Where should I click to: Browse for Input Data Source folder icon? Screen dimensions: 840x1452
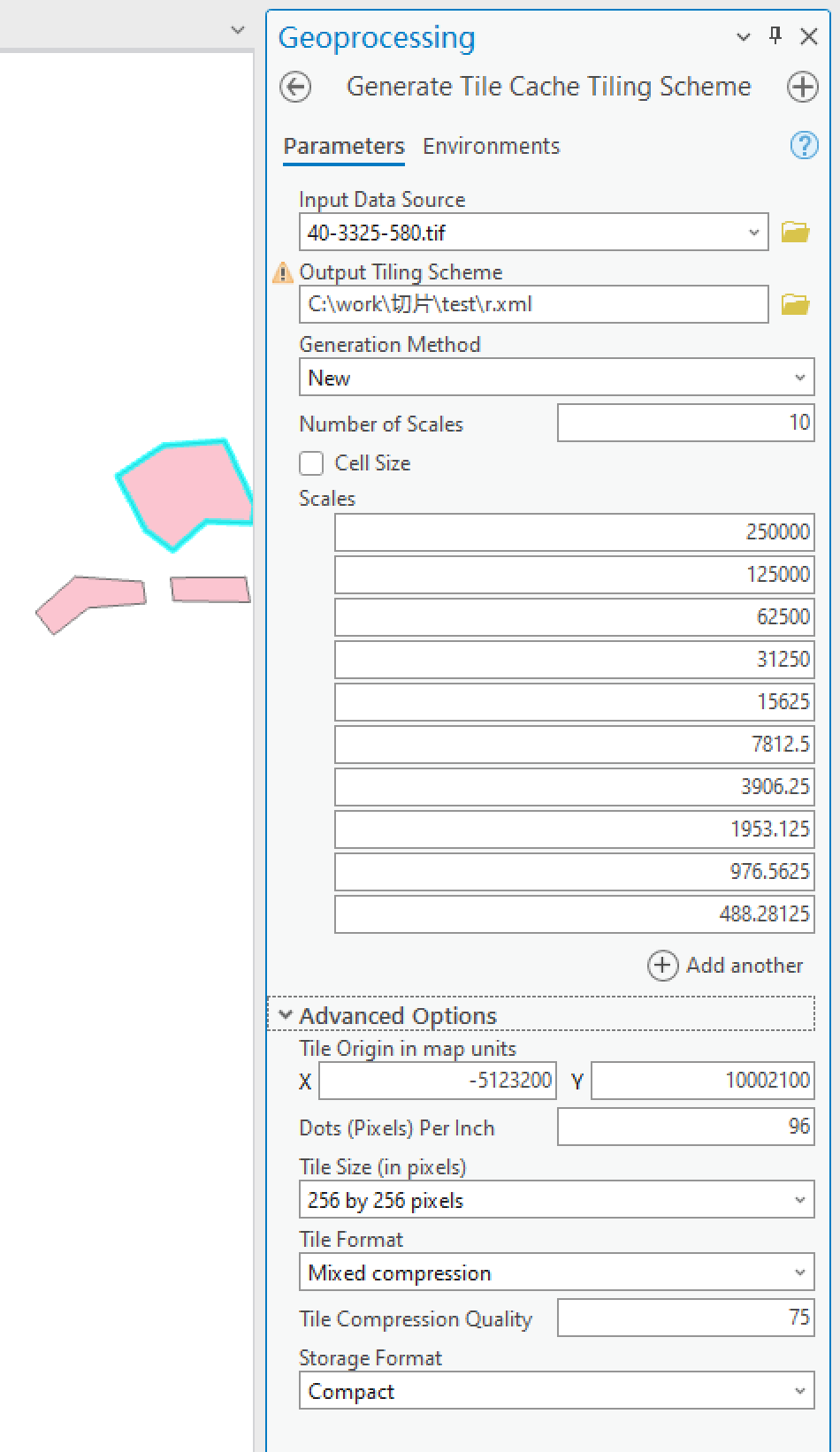pos(795,233)
